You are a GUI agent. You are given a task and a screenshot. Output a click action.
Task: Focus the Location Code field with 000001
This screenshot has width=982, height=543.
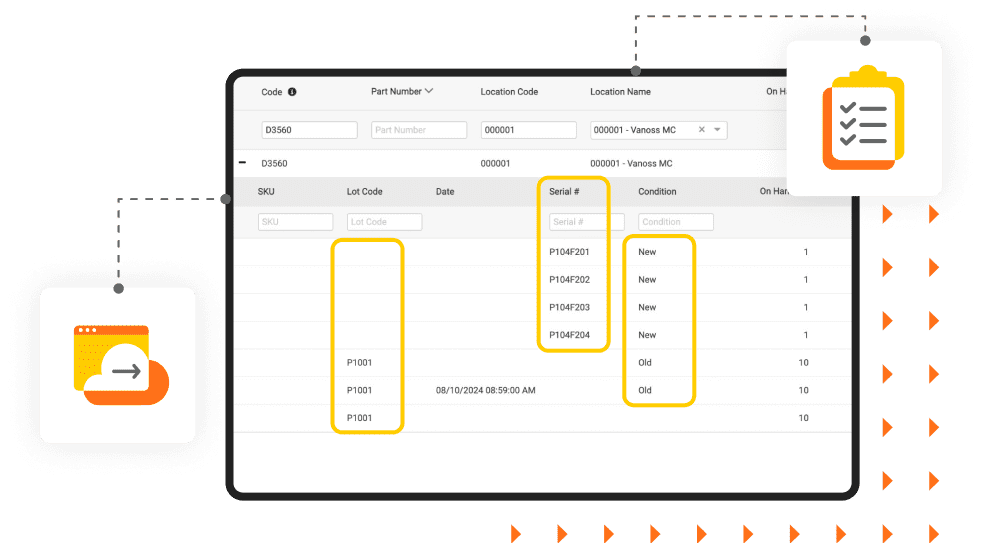(x=528, y=130)
